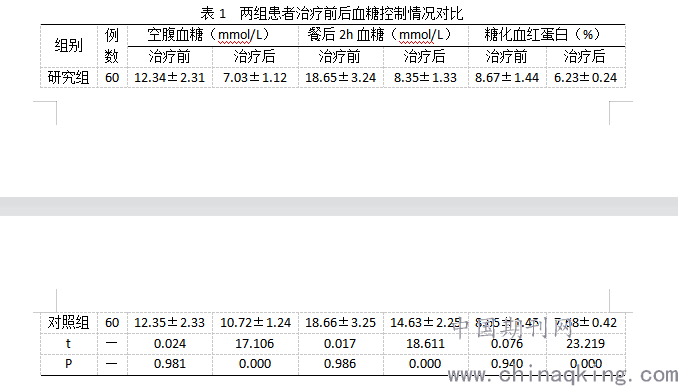The height and width of the screenshot is (386, 678).
Task: Click the 例数 header cell
Action: click(x=112, y=45)
